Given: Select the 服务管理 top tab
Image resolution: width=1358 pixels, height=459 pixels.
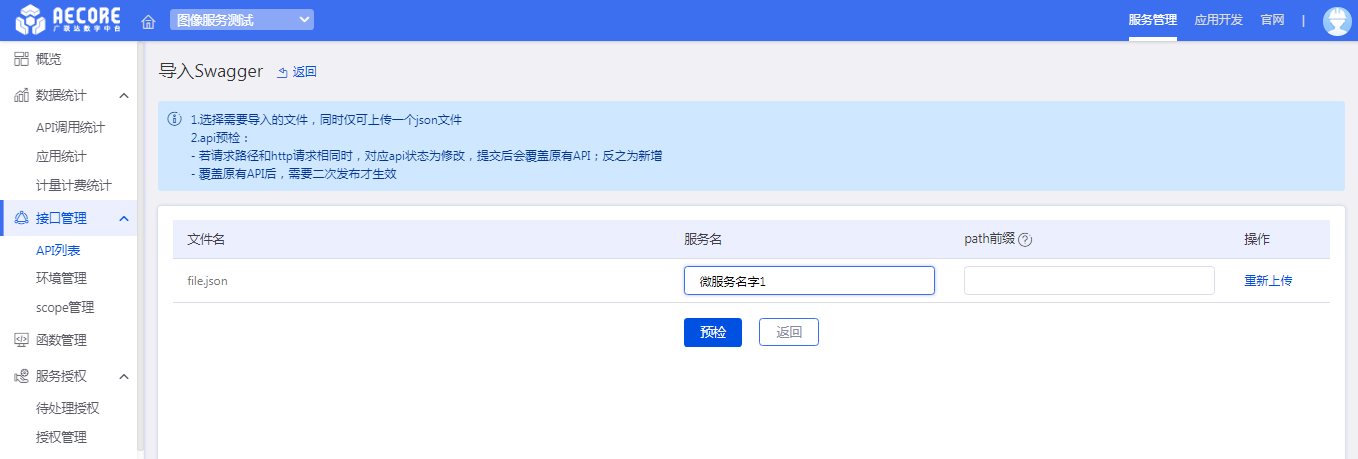Looking at the screenshot, I should coord(1152,20).
